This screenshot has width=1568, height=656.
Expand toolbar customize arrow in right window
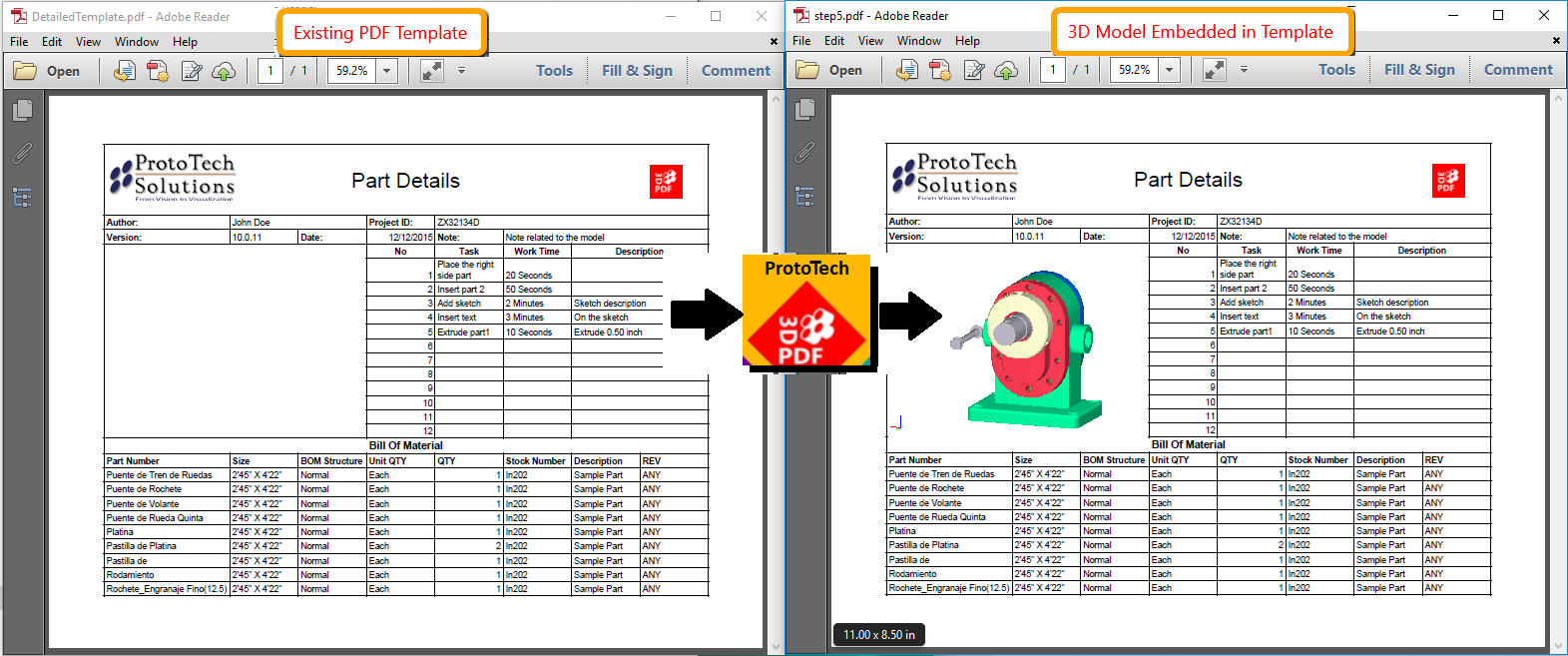(1244, 70)
